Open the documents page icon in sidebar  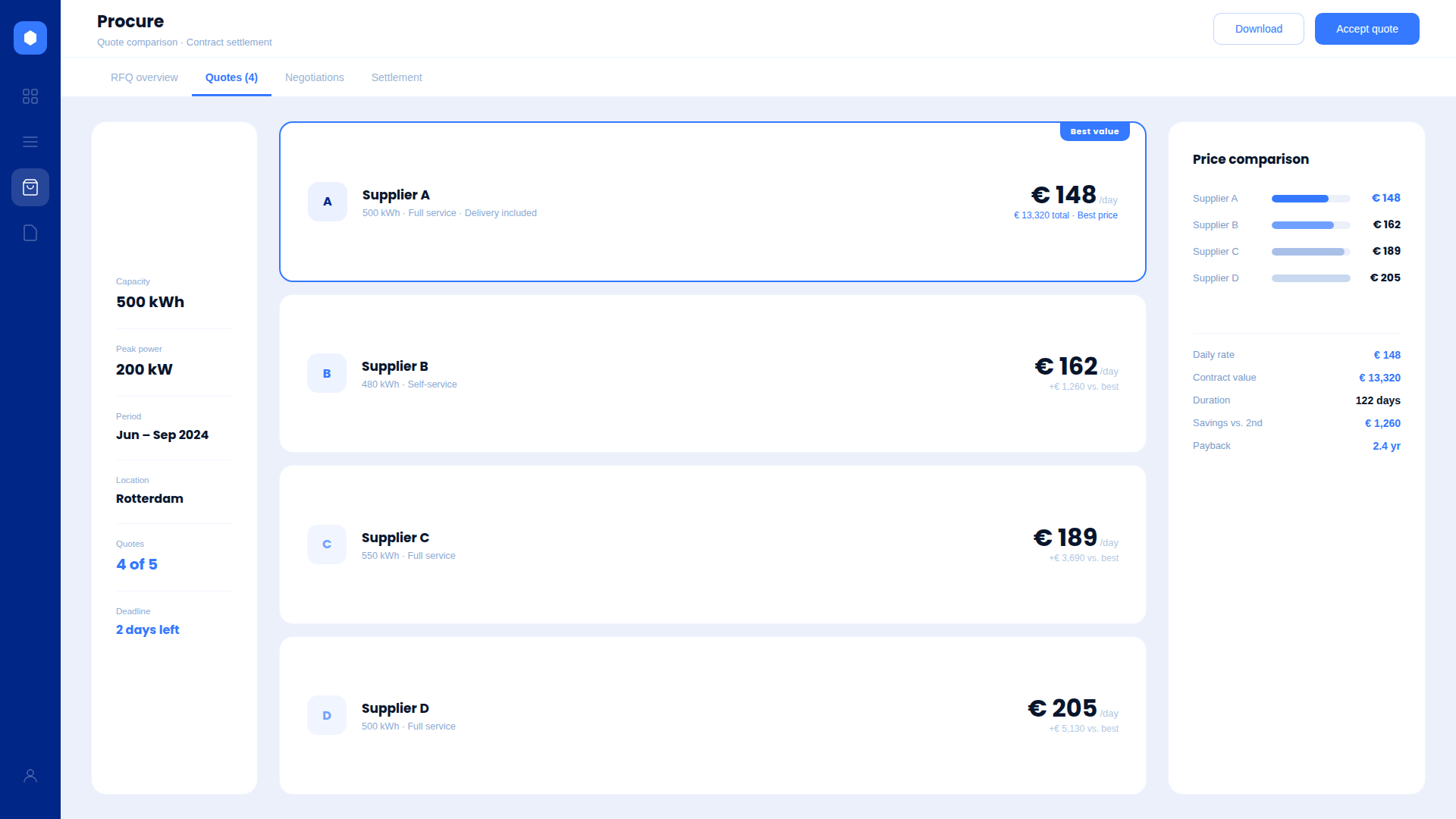(x=30, y=233)
